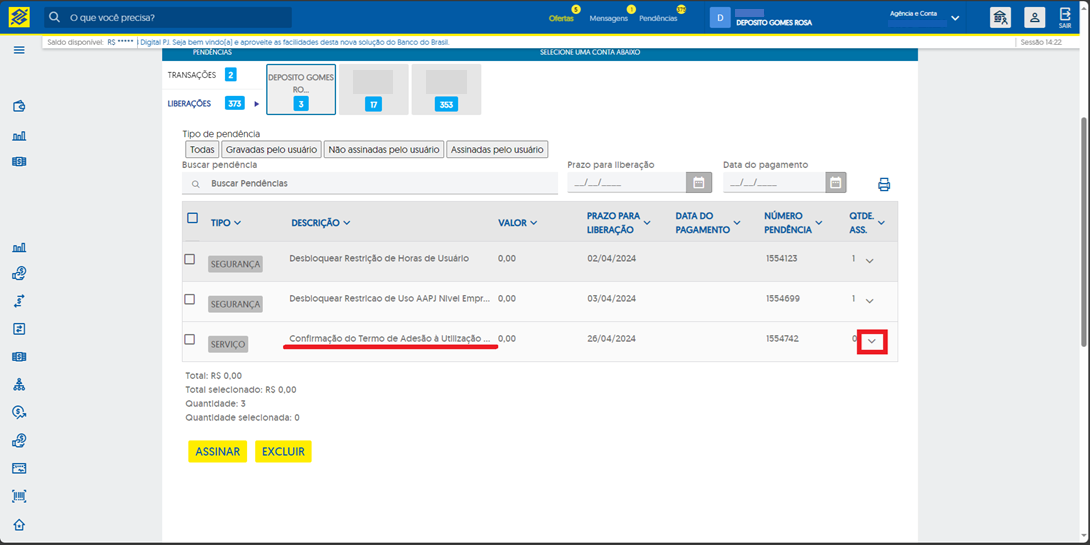Viewport: 1090px width, 545px height.
Task: Select the account card showing 353
Action: pyautogui.click(x=446, y=89)
